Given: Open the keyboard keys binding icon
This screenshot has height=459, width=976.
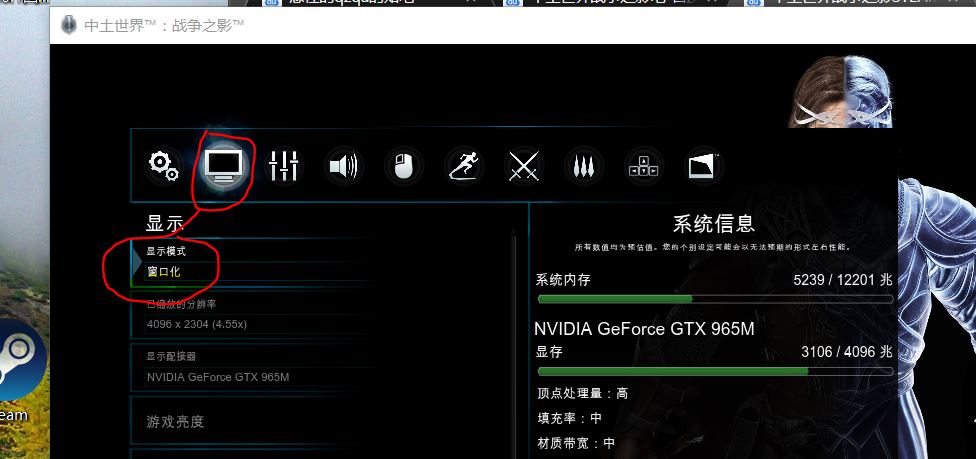Looking at the screenshot, I should pos(643,166).
